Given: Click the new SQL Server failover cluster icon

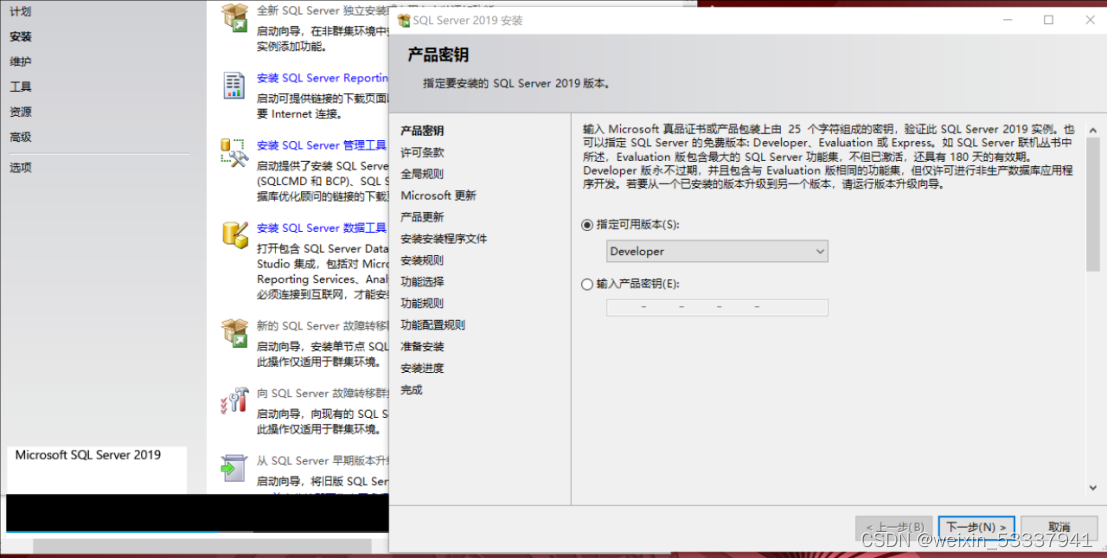Looking at the screenshot, I should pyautogui.click(x=235, y=332).
